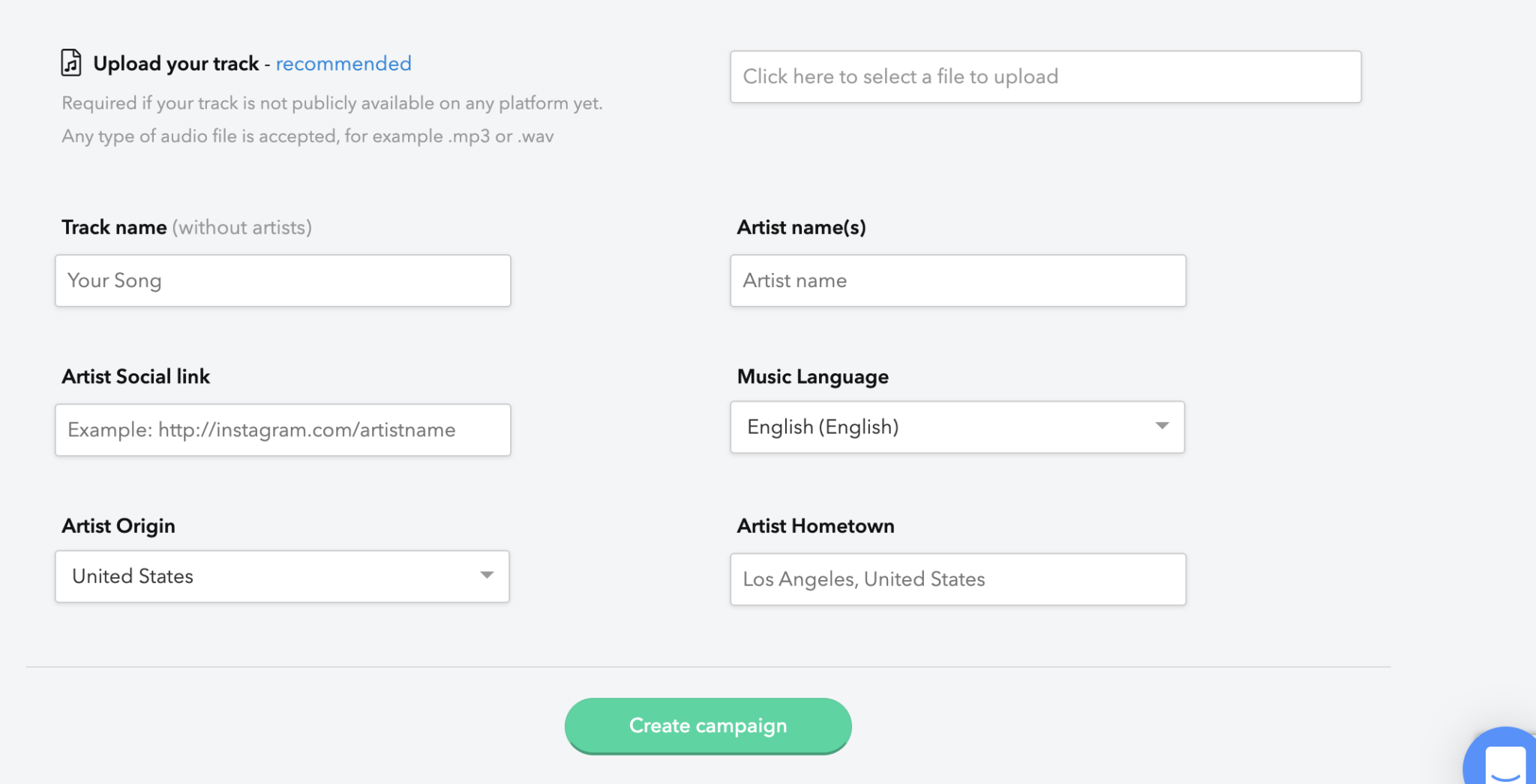Focus the Track name "Your Song" field
The image size is (1536, 784).
(x=283, y=280)
